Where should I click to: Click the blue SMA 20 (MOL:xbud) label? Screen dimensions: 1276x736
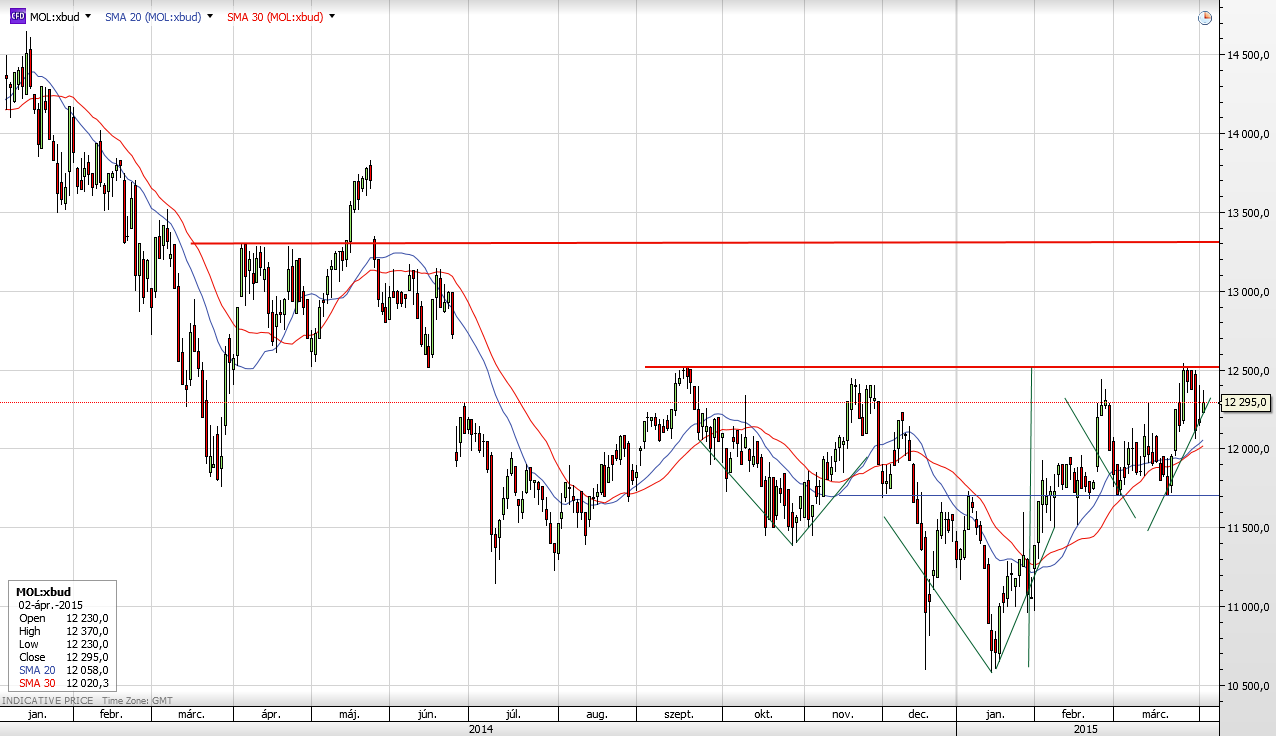click(x=153, y=17)
